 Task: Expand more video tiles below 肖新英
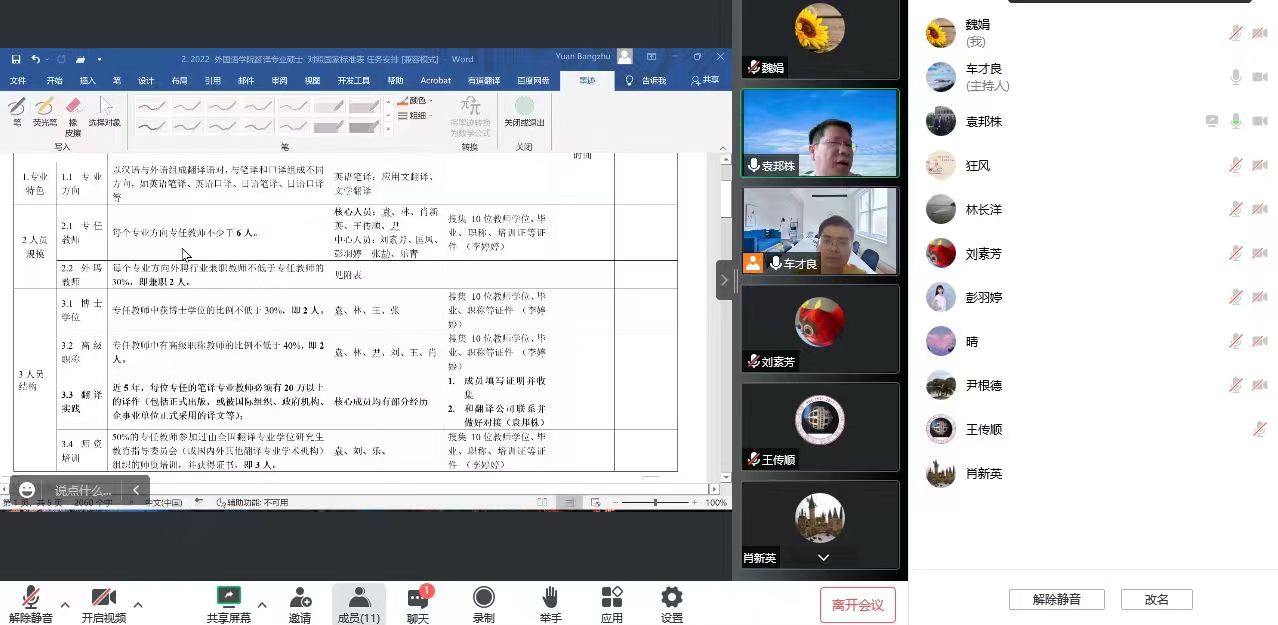(x=823, y=557)
